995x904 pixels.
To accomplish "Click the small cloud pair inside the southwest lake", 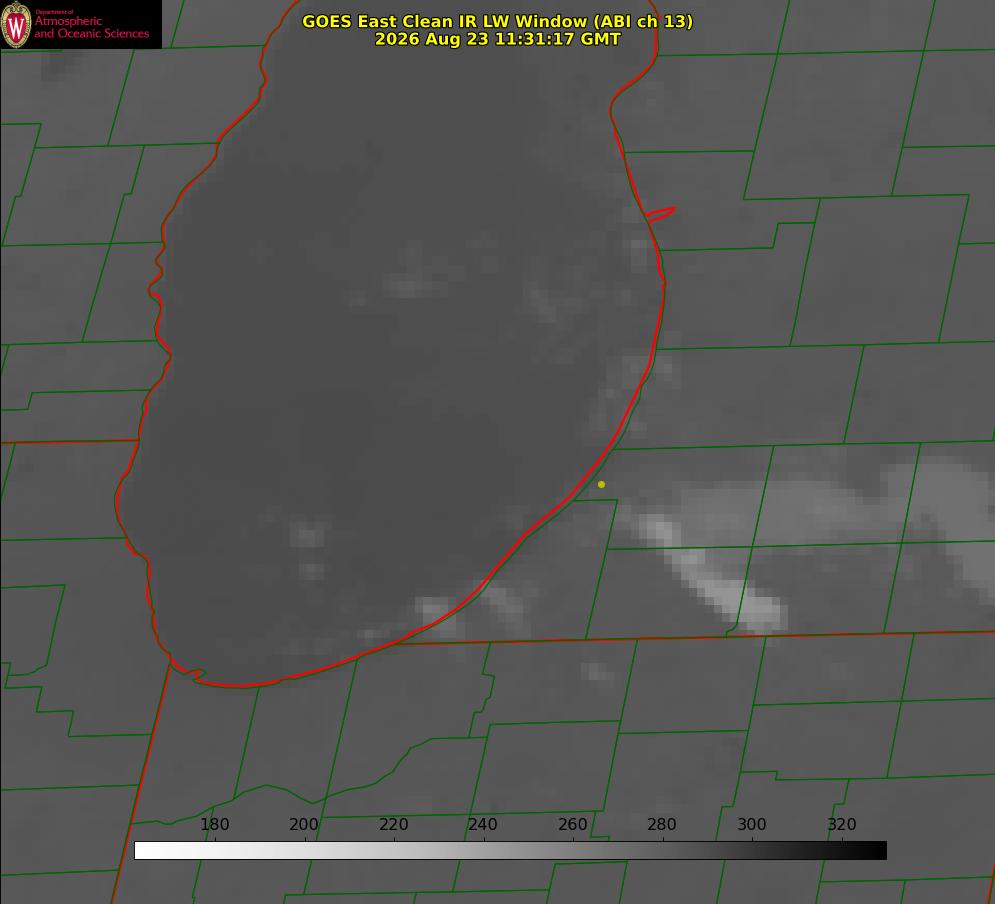I will (309, 549).
